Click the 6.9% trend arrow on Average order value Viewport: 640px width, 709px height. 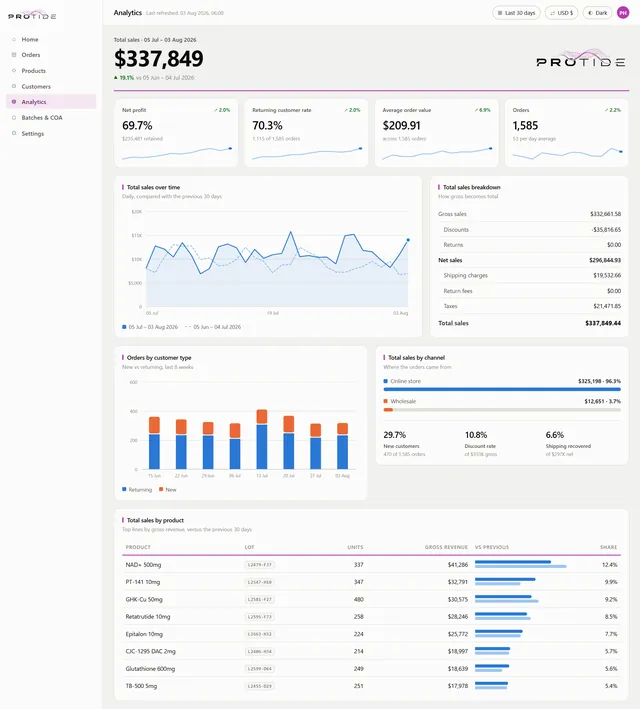pos(476,110)
